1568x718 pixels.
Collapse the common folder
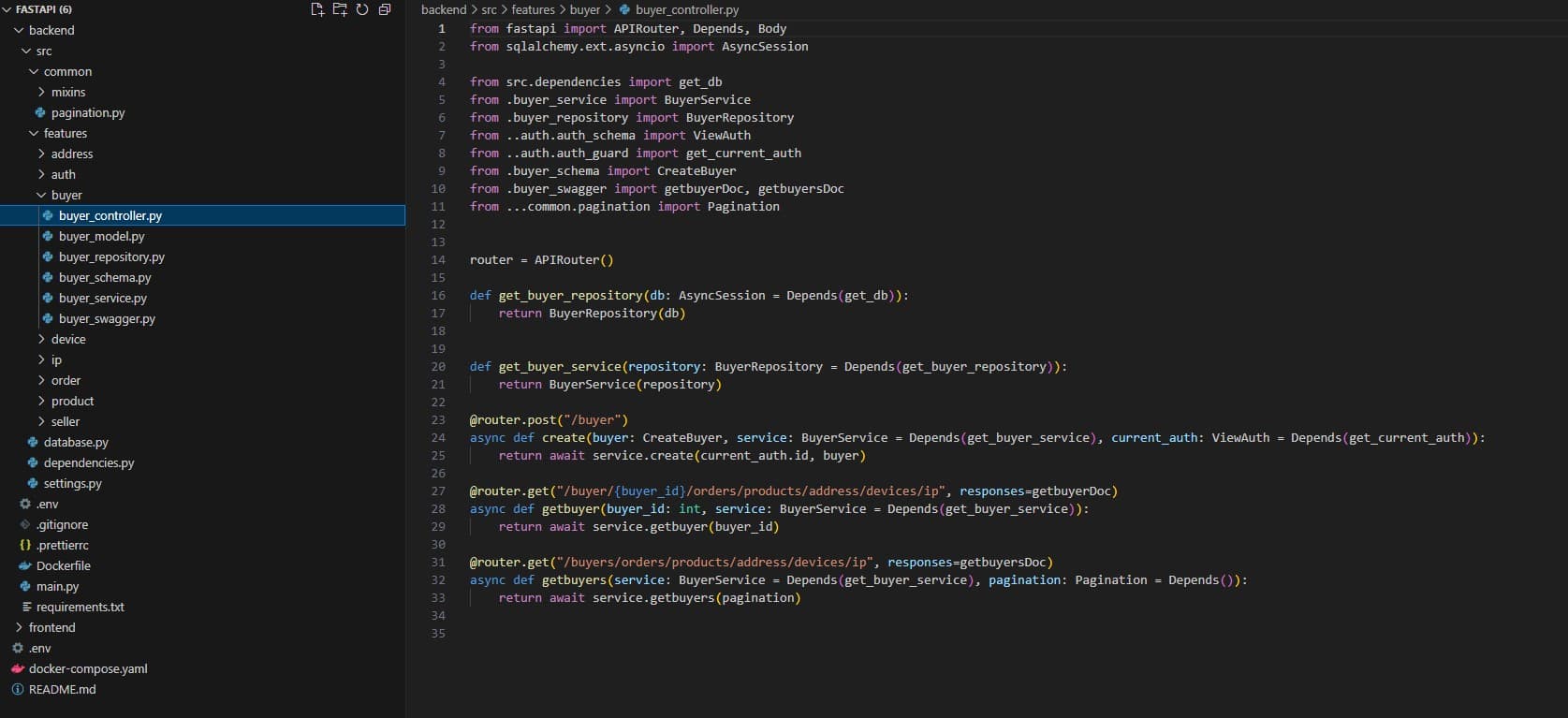pos(34,71)
